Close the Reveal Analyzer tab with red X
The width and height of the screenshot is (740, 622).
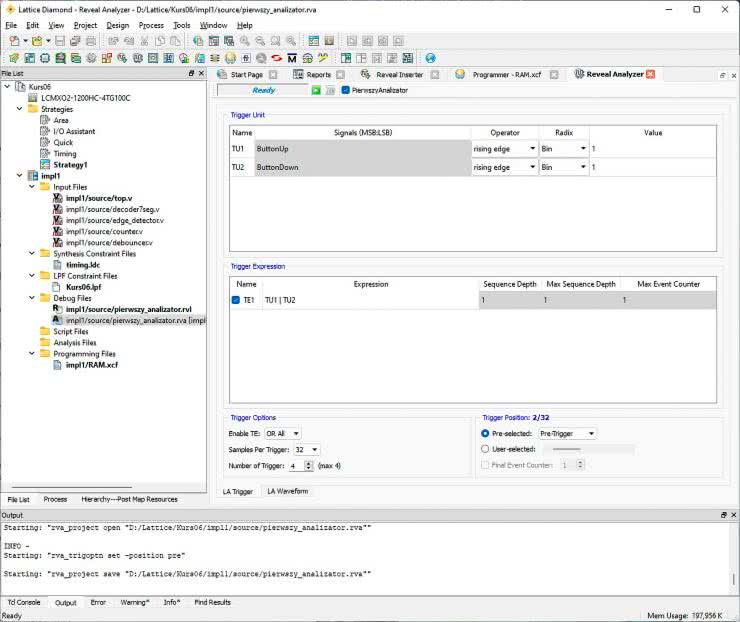[x=651, y=74]
